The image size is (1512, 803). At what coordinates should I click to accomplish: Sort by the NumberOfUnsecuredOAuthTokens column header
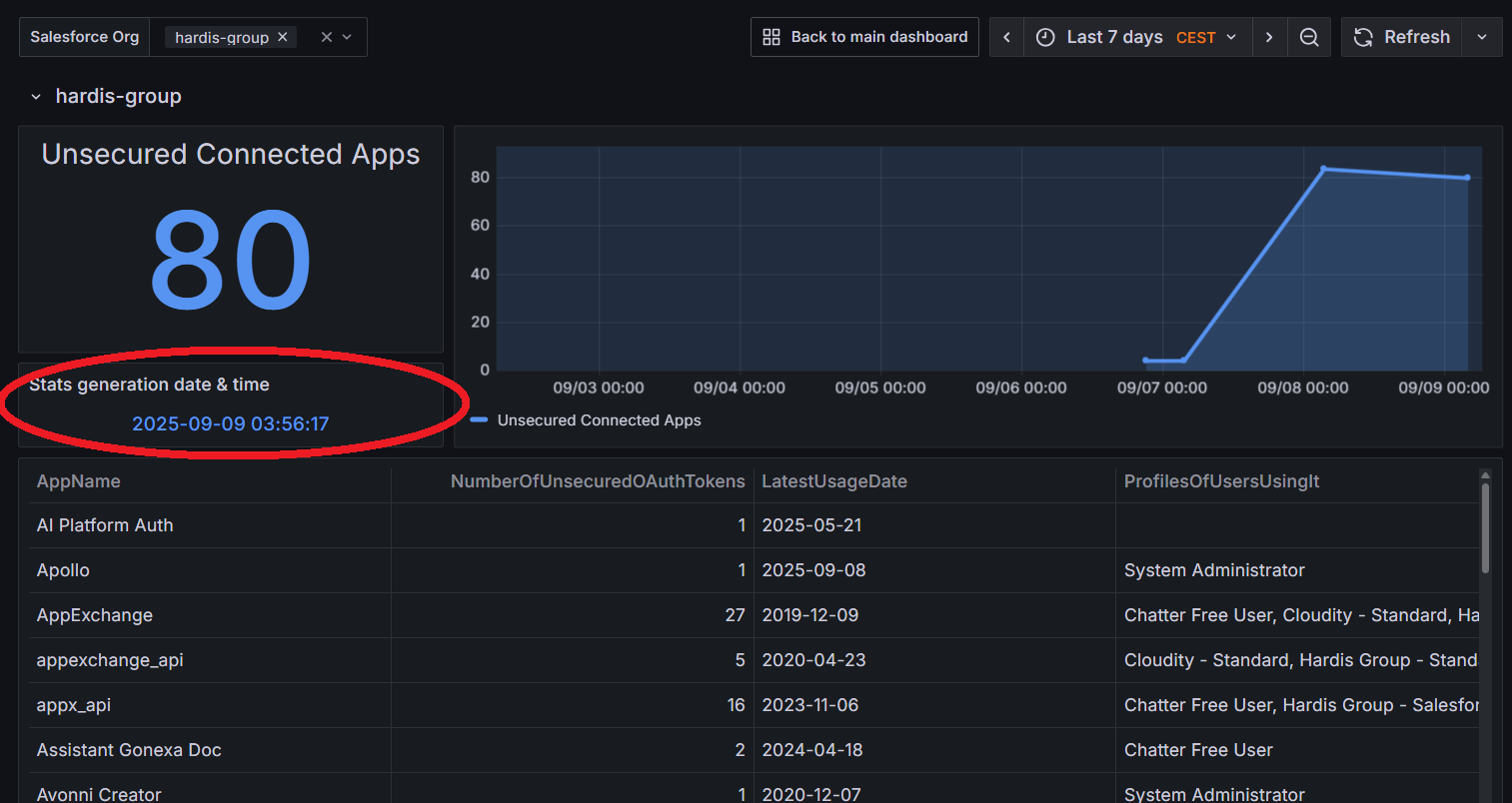(597, 481)
